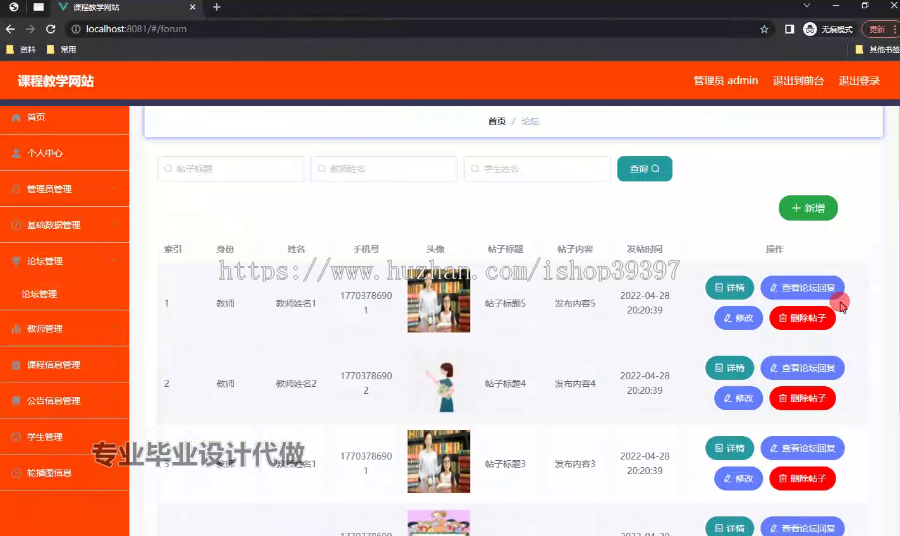
Task: Click the browser address bar URL
Action: tap(136, 29)
